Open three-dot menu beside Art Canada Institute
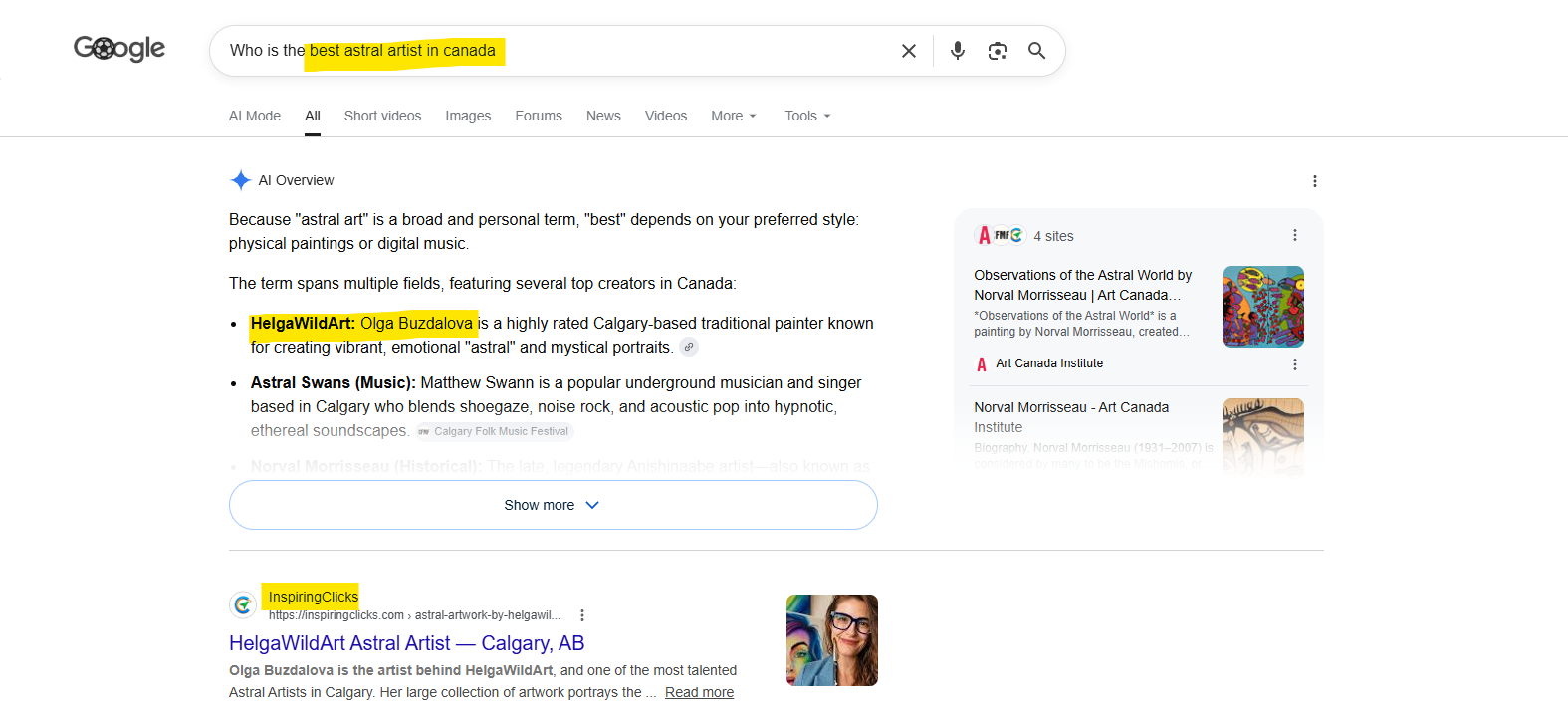Image resolution: width=1568 pixels, height=723 pixels. pos(1294,364)
